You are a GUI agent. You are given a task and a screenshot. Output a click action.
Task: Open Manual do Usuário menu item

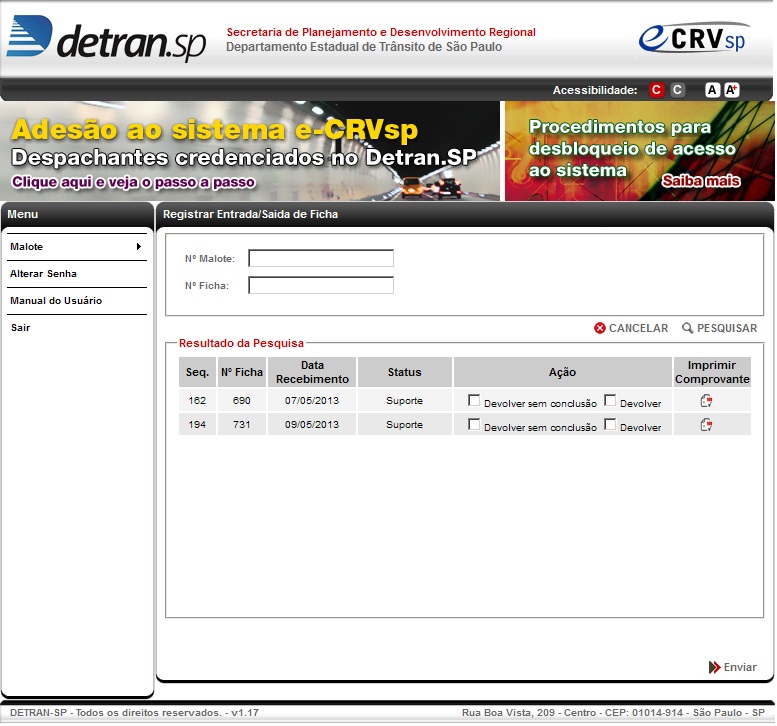point(77,300)
